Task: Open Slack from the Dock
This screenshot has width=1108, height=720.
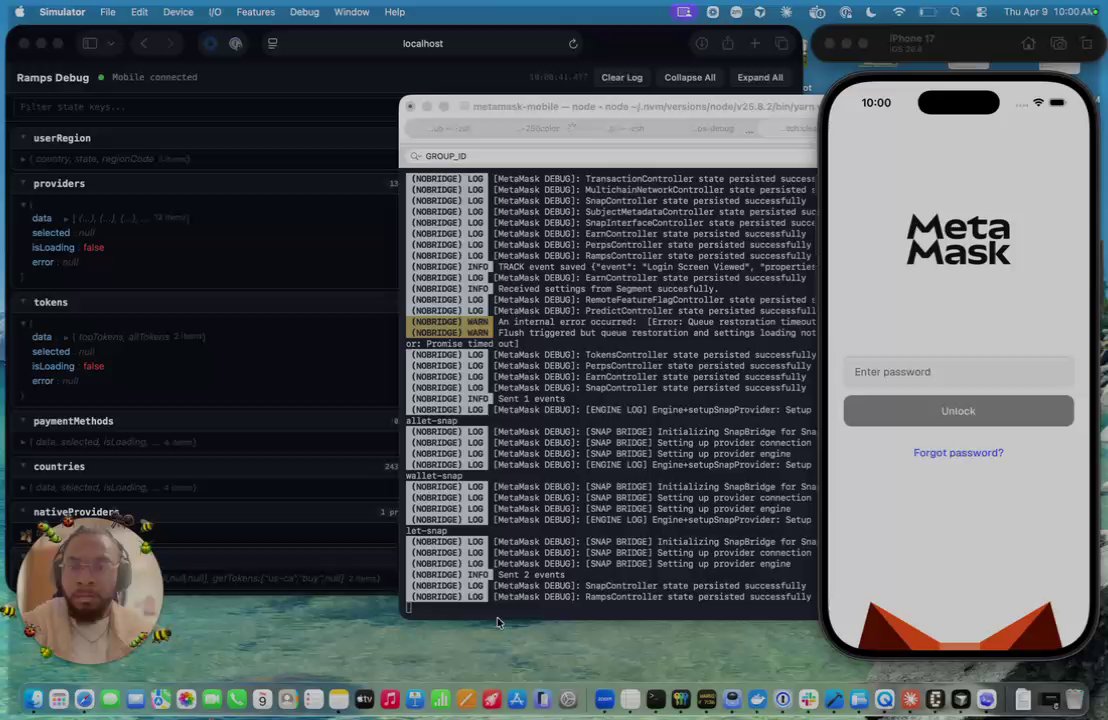Action: click(x=808, y=700)
